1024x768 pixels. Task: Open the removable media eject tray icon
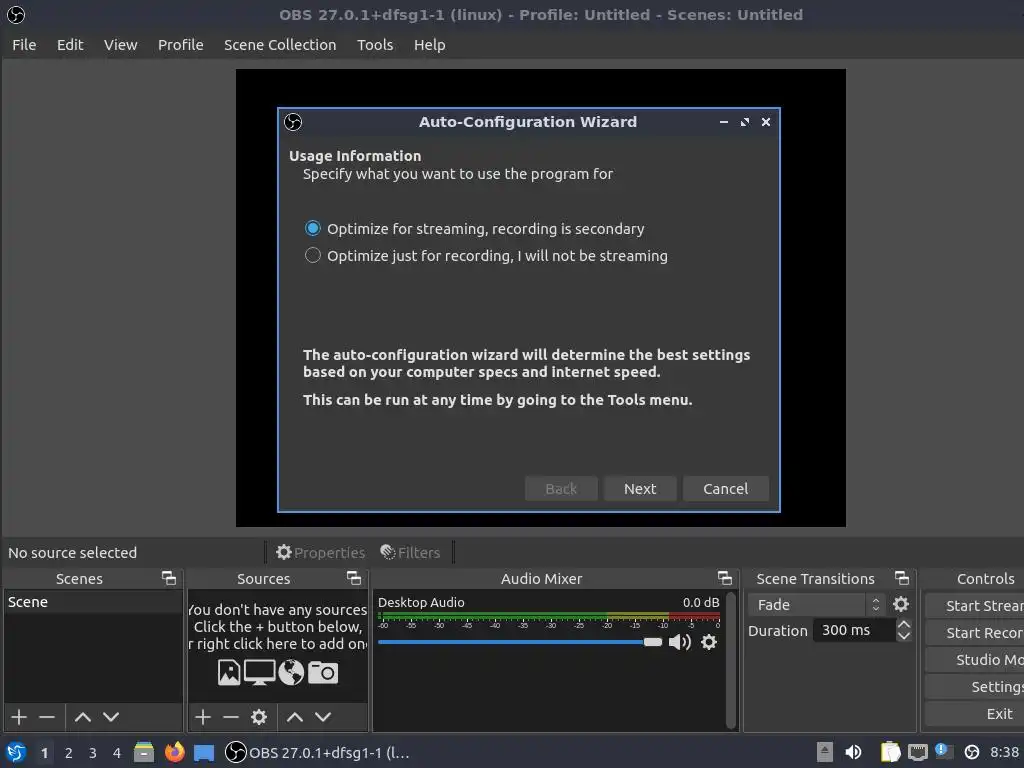825,752
